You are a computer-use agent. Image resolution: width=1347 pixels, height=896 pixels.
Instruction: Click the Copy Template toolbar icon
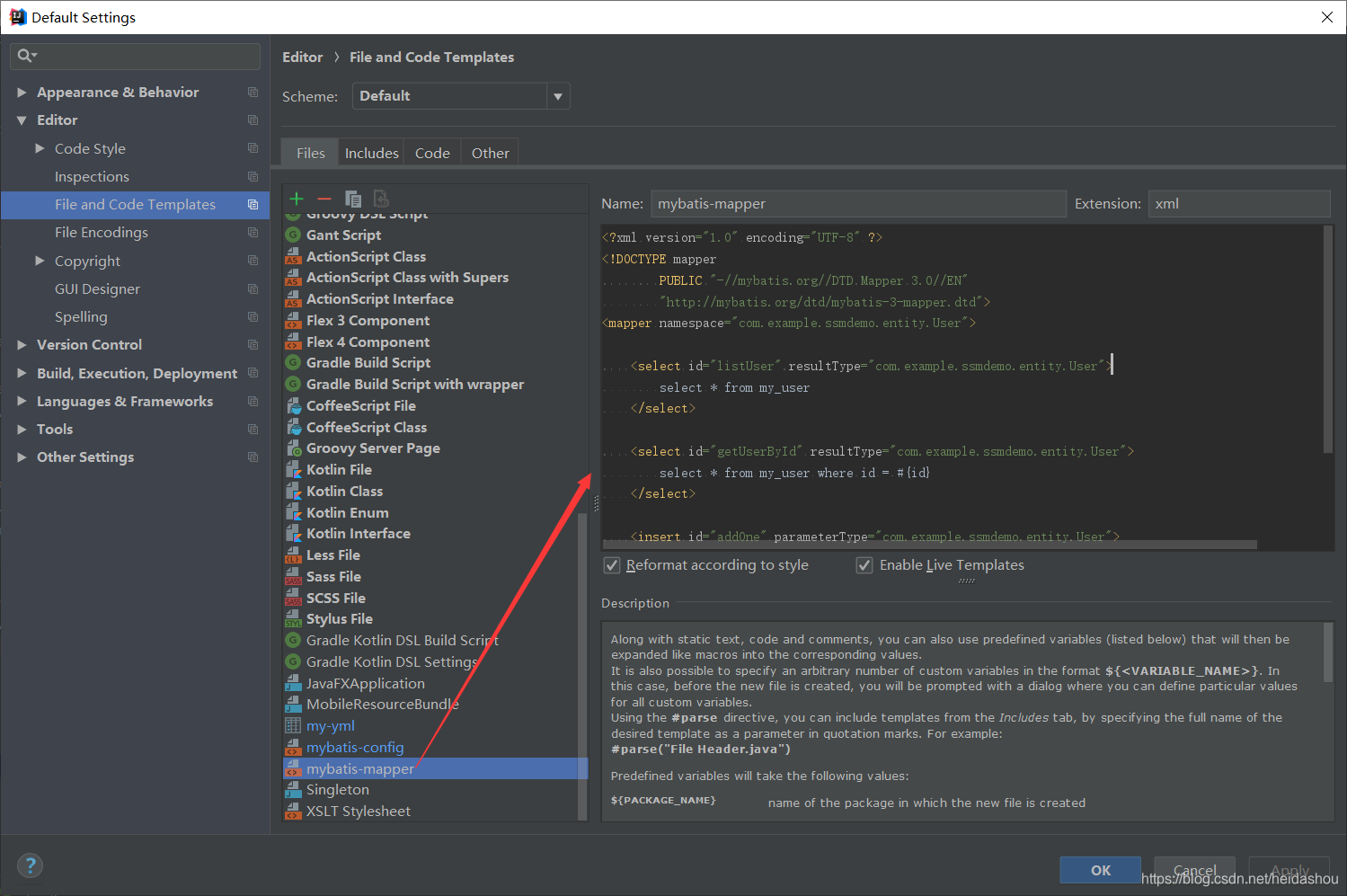pos(353,199)
